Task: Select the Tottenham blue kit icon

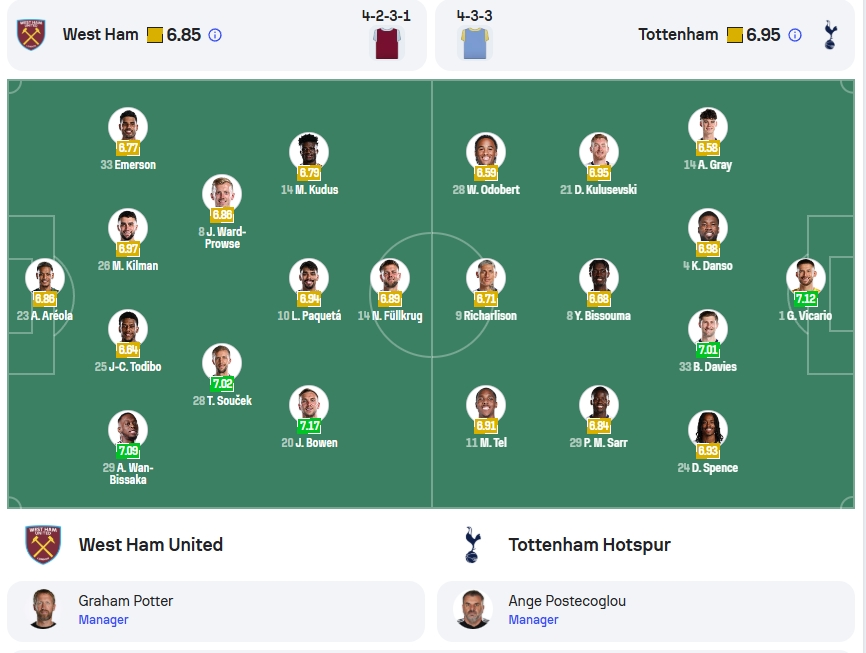Action: tap(475, 43)
